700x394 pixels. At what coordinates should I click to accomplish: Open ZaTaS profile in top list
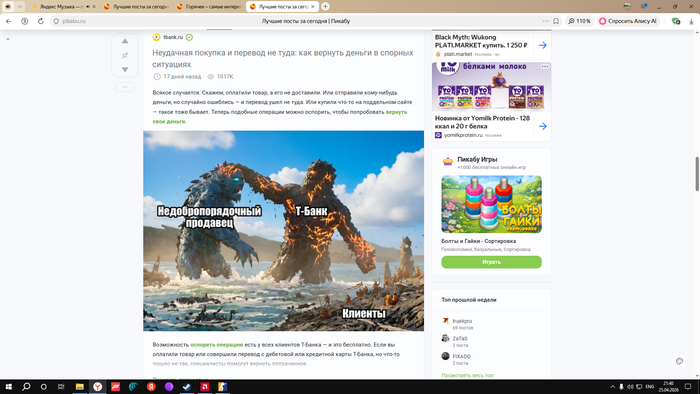pos(460,338)
